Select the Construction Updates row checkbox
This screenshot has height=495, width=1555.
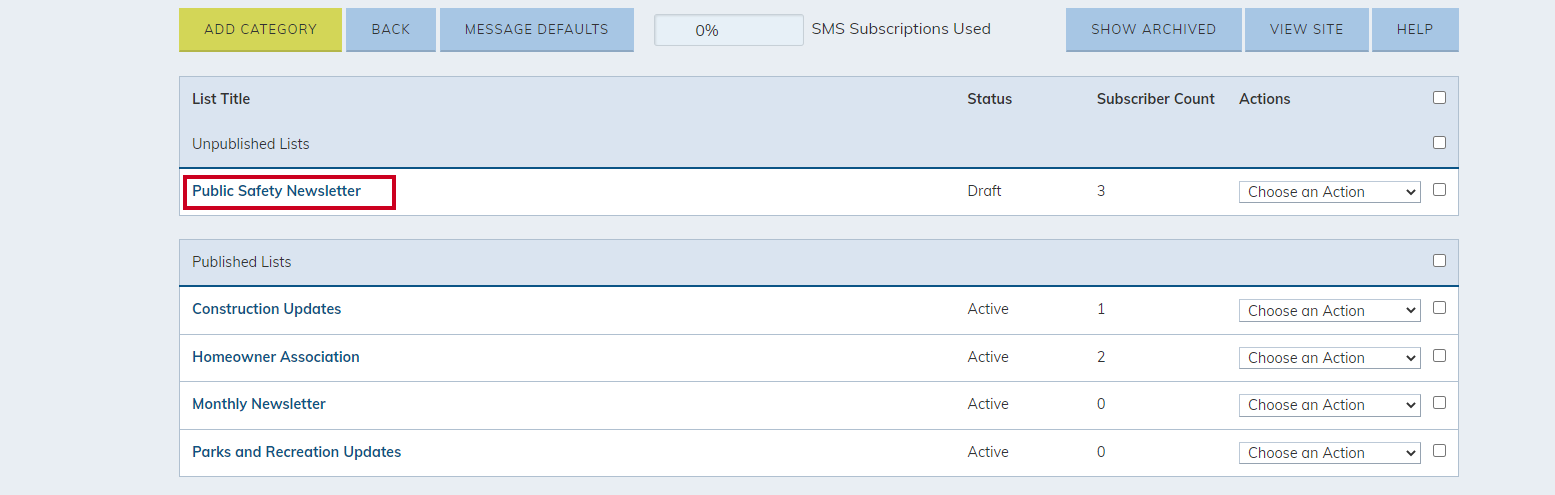pos(1439,307)
